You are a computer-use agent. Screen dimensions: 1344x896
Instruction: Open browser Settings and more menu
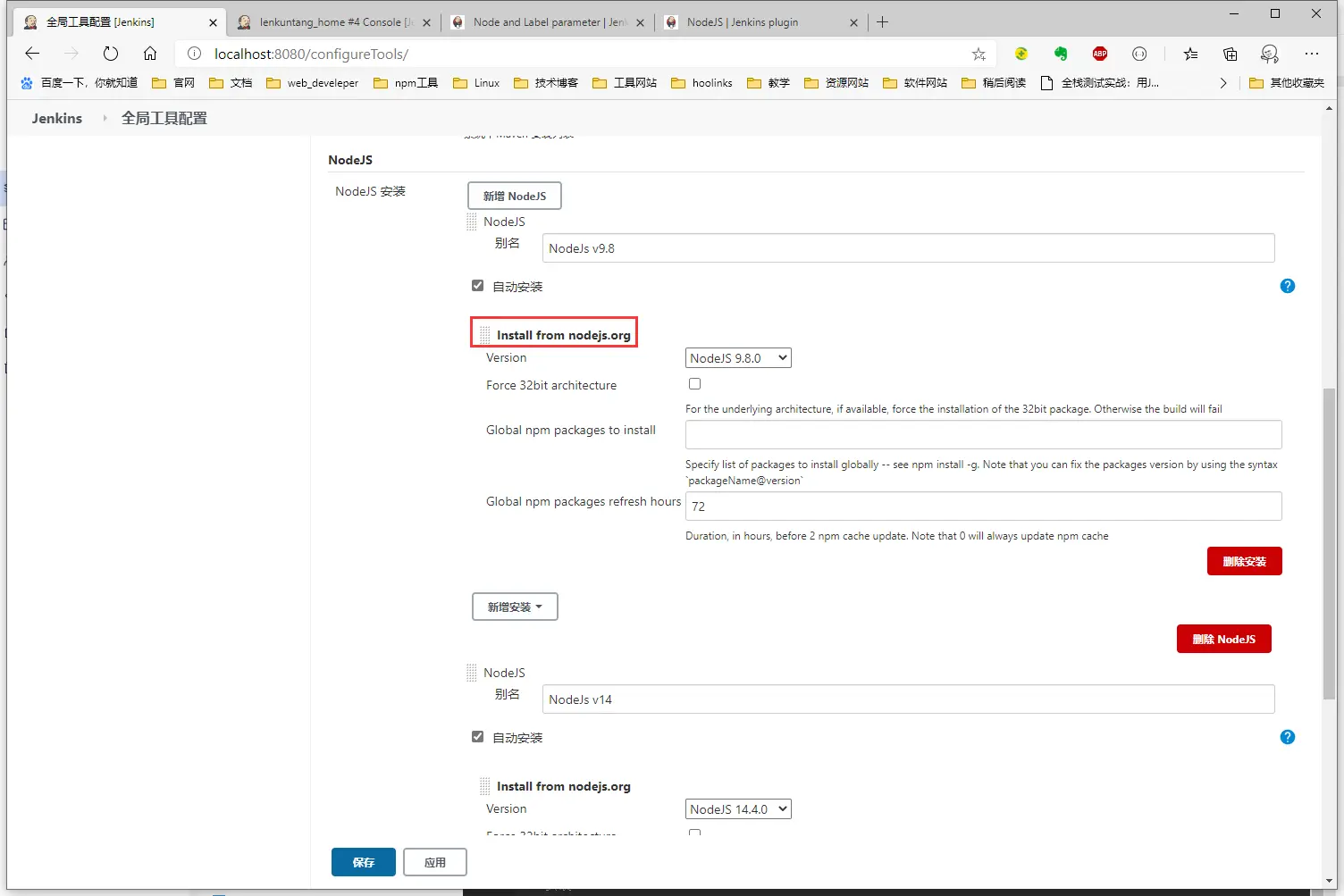coord(1311,54)
